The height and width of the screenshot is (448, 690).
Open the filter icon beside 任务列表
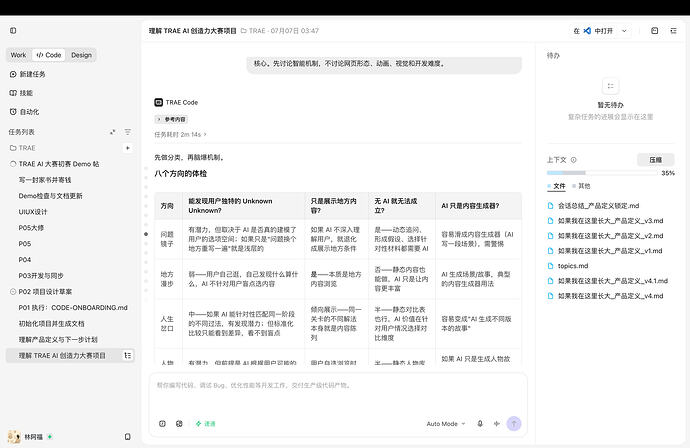click(128, 132)
